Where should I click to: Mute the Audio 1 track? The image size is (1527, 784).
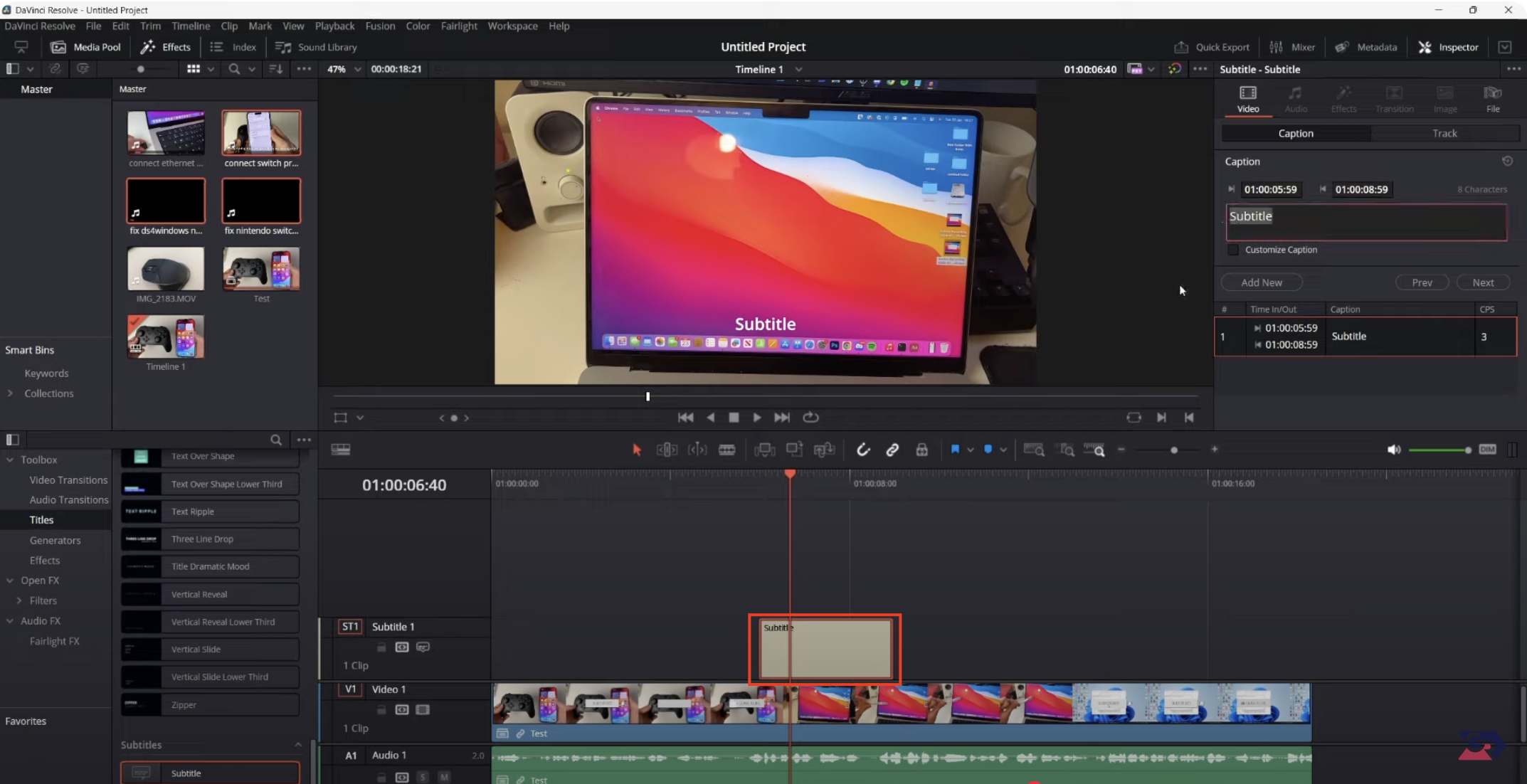pyautogui.click(x=444, y=777)
